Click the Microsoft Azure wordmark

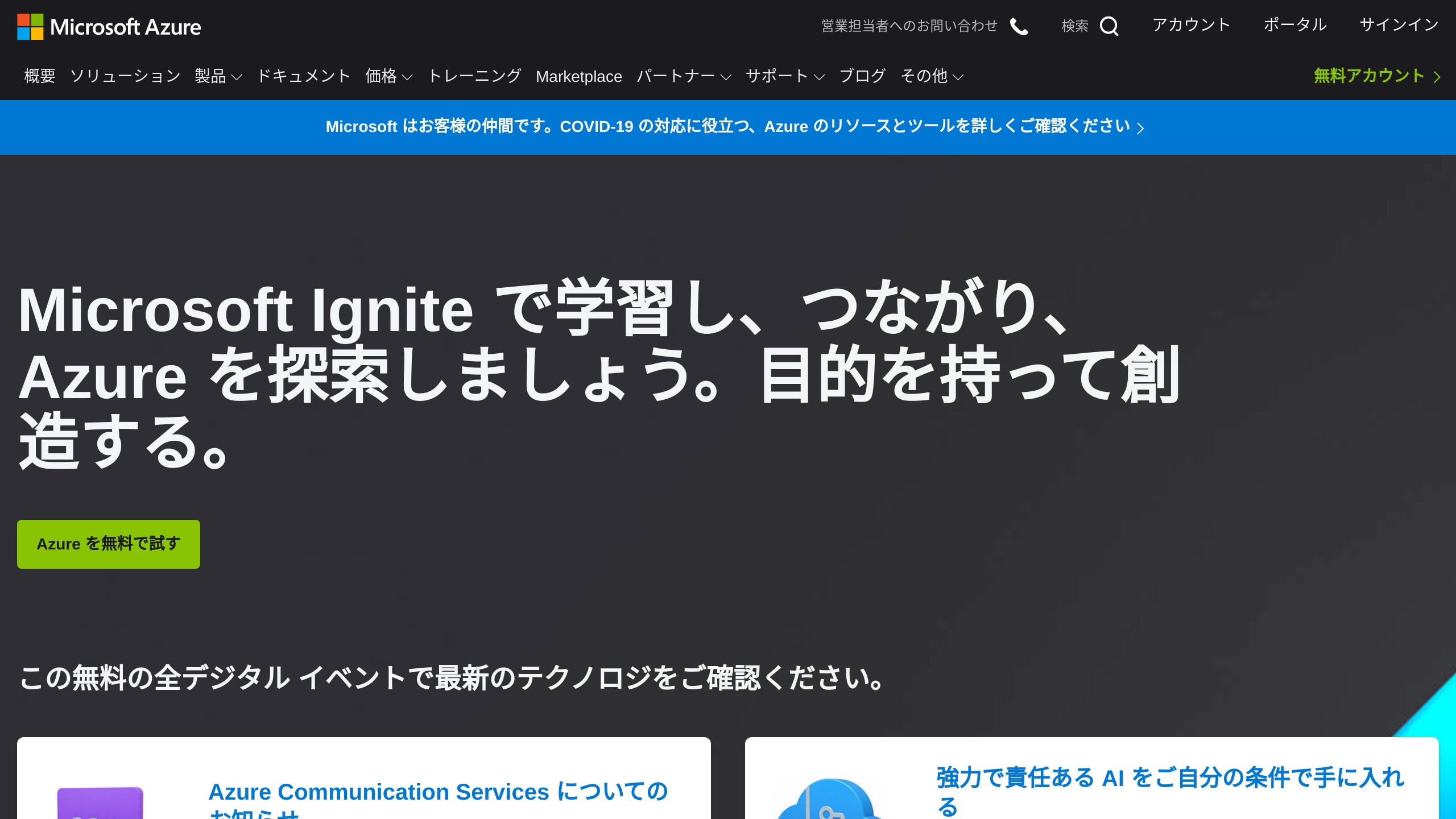(126, 27)
